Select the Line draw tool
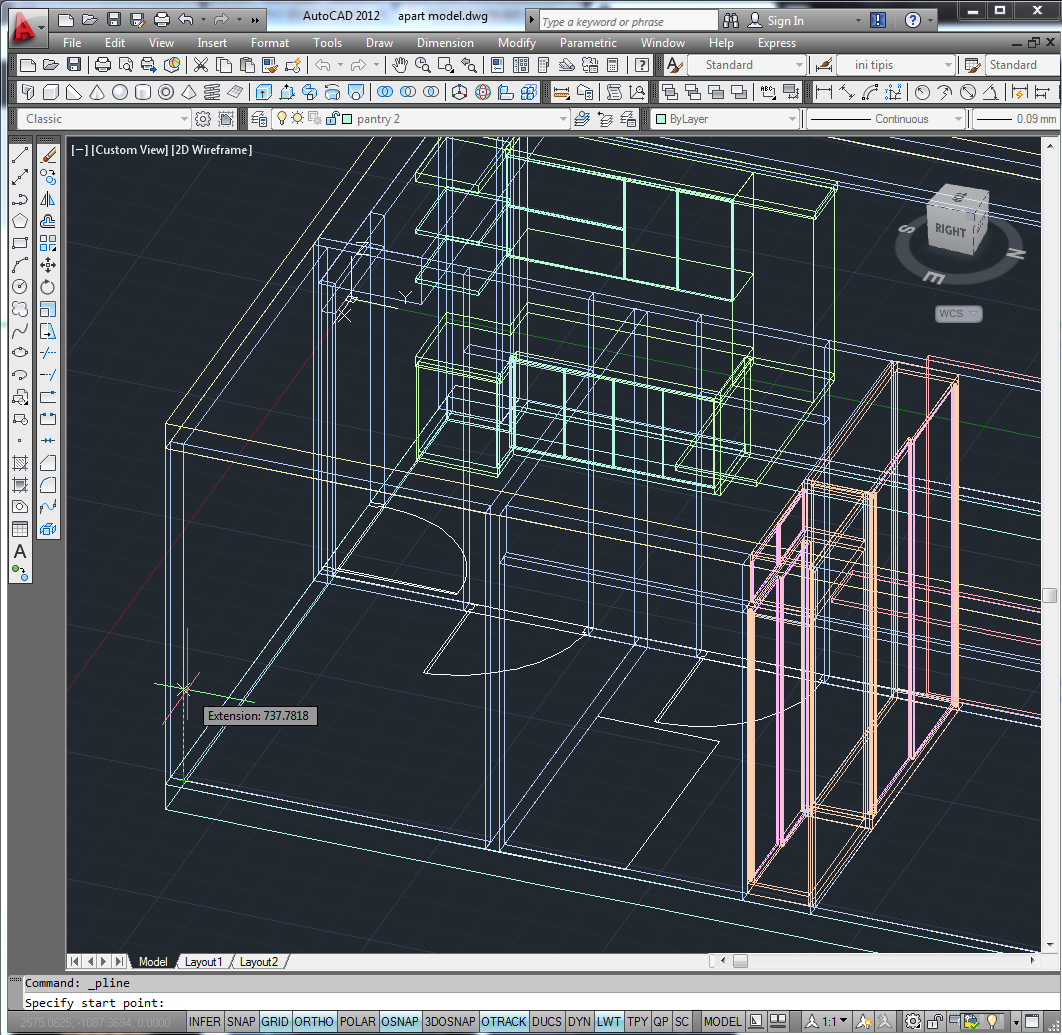 19,156
